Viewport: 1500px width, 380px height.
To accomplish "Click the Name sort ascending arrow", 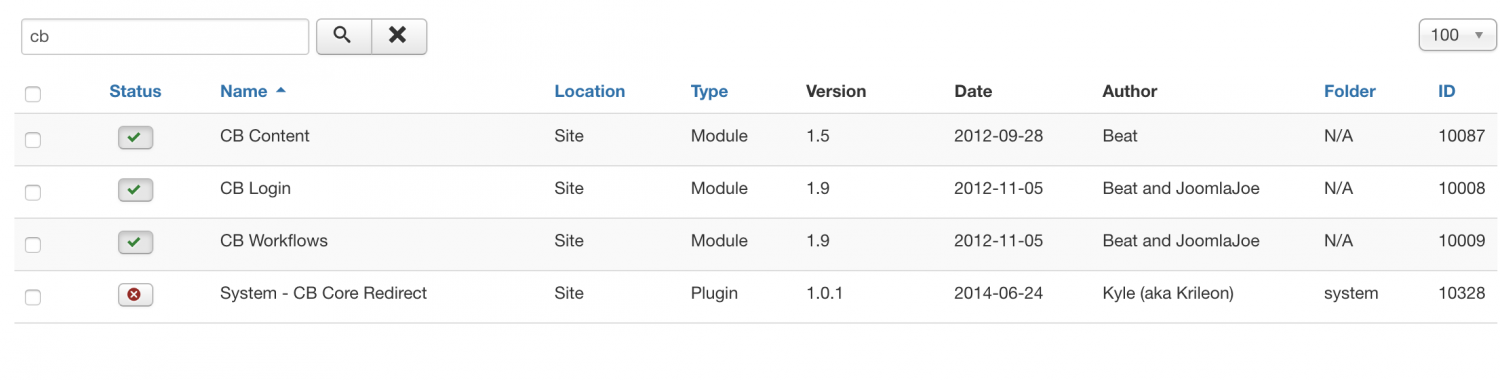I will pyautogui.click(x=281, y=90).
